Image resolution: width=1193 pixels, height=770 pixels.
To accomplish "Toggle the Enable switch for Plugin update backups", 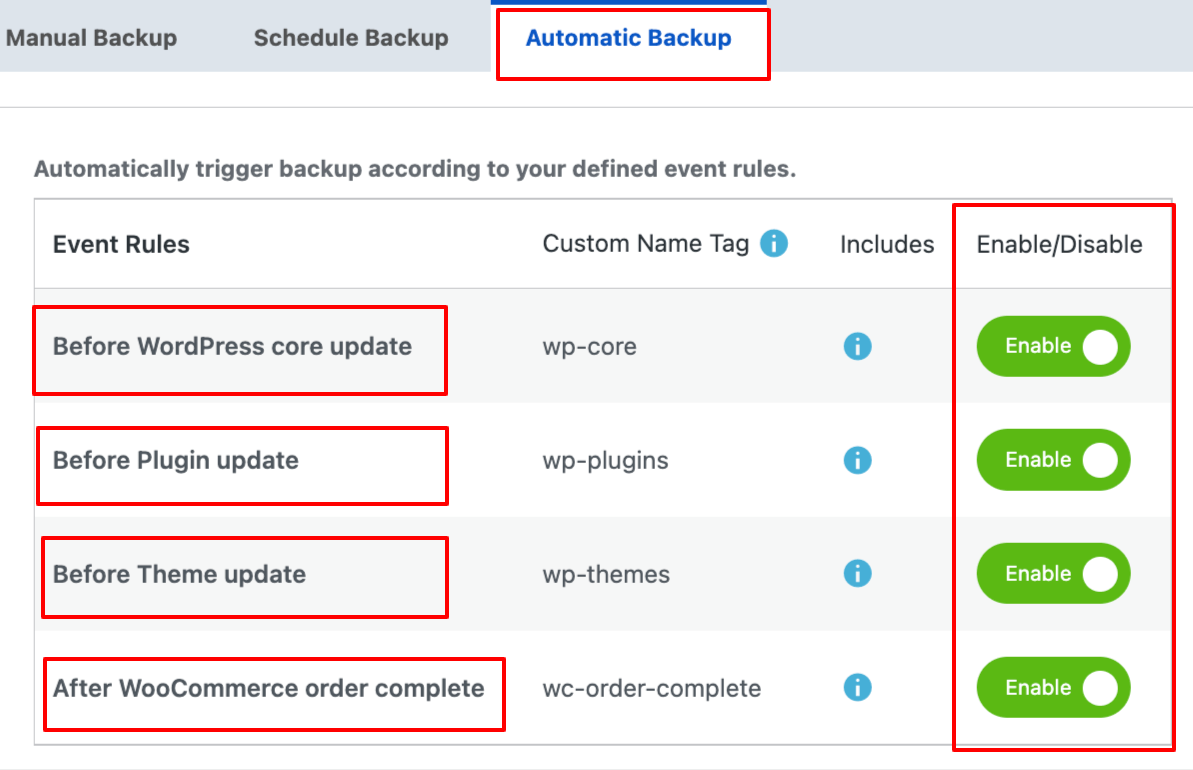I will pos(1053,460).
